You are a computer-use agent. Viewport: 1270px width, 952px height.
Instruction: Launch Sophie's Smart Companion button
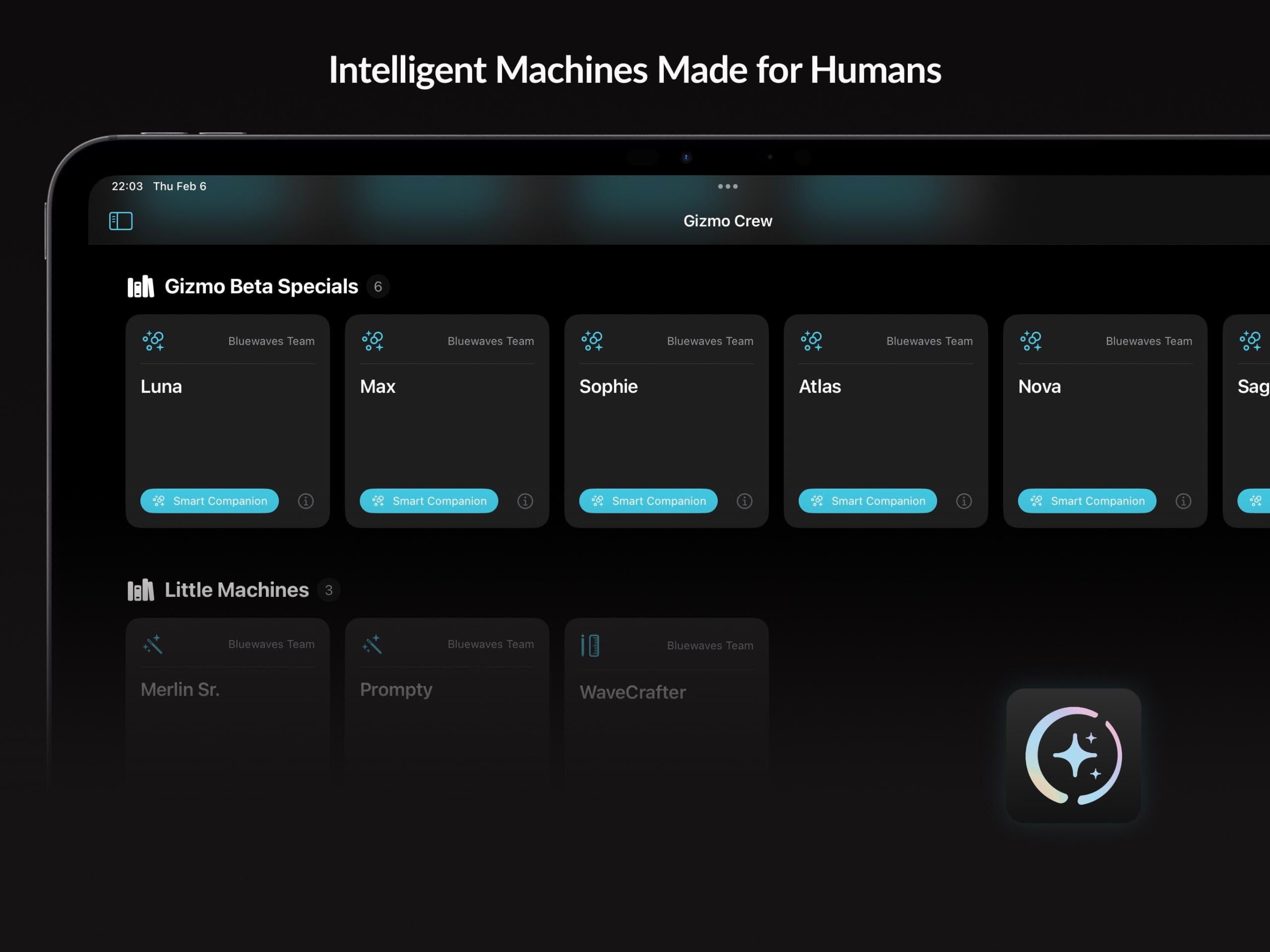coord(648,501)
